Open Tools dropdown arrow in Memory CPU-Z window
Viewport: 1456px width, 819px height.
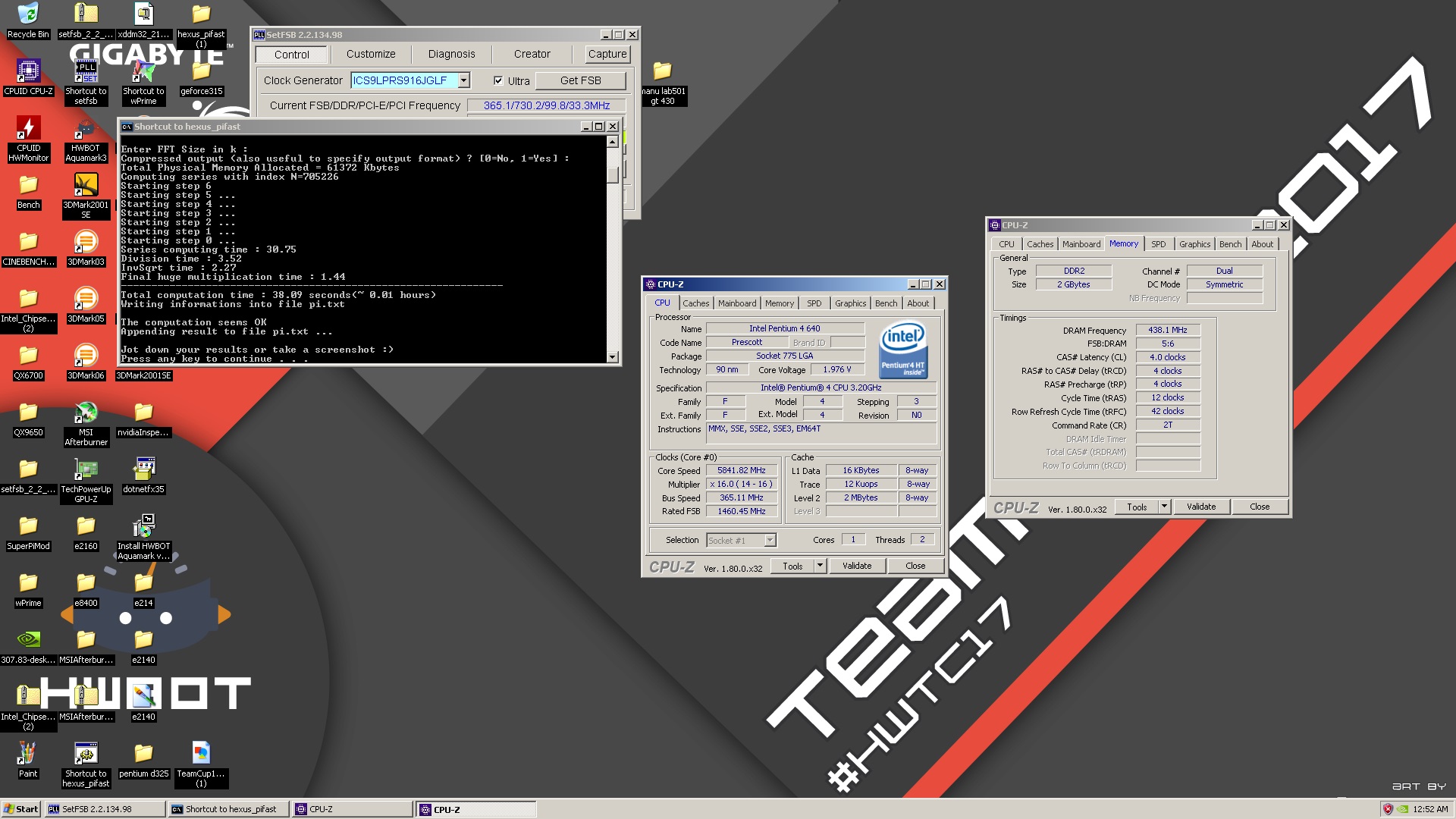[x=1164, y=507]
